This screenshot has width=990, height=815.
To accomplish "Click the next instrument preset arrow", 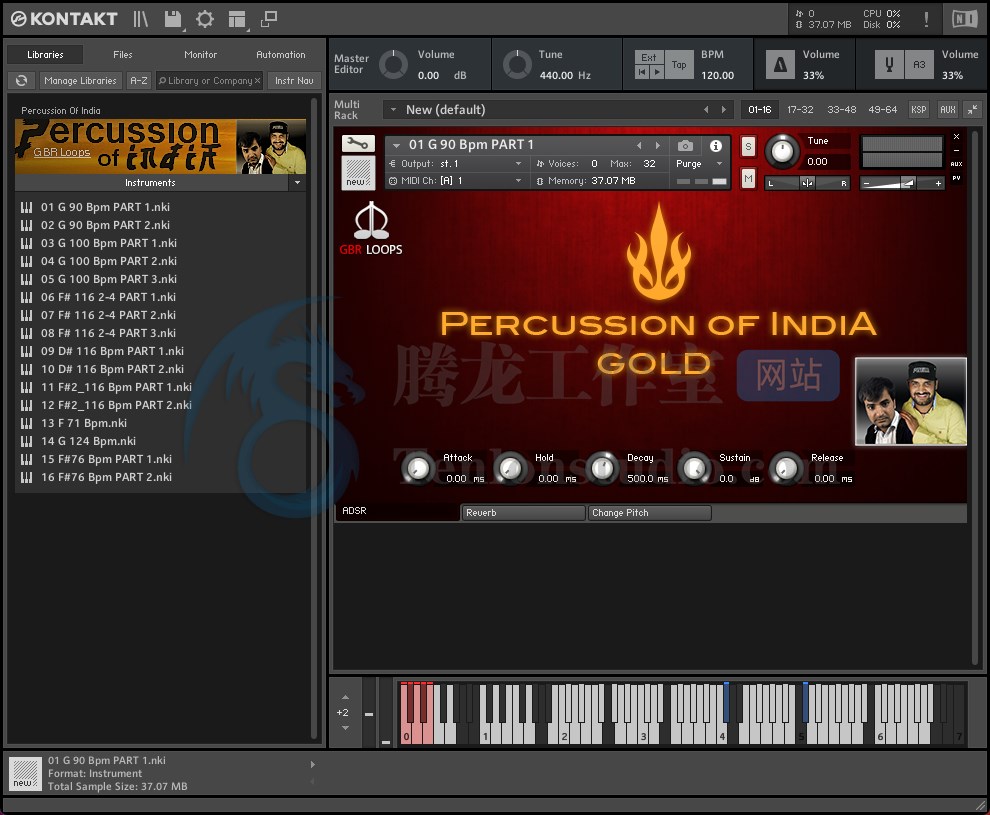I will (658, 145).
